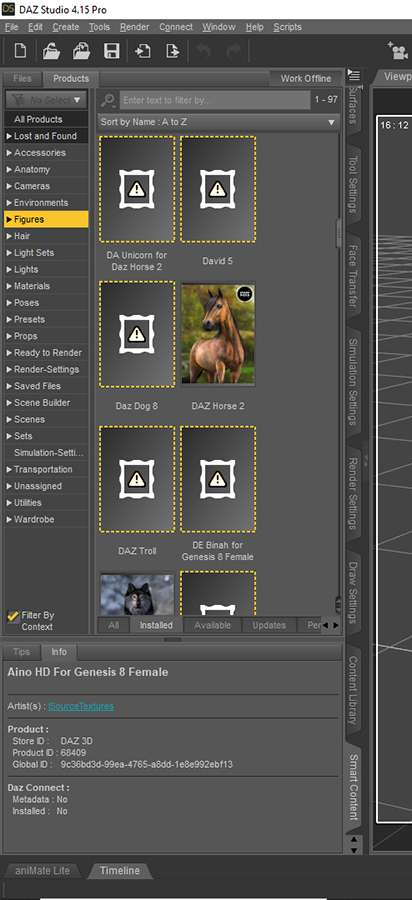The height and width of the screenshot is (900, 412).
Task: Open the File menu
Action: click(11, 27)
